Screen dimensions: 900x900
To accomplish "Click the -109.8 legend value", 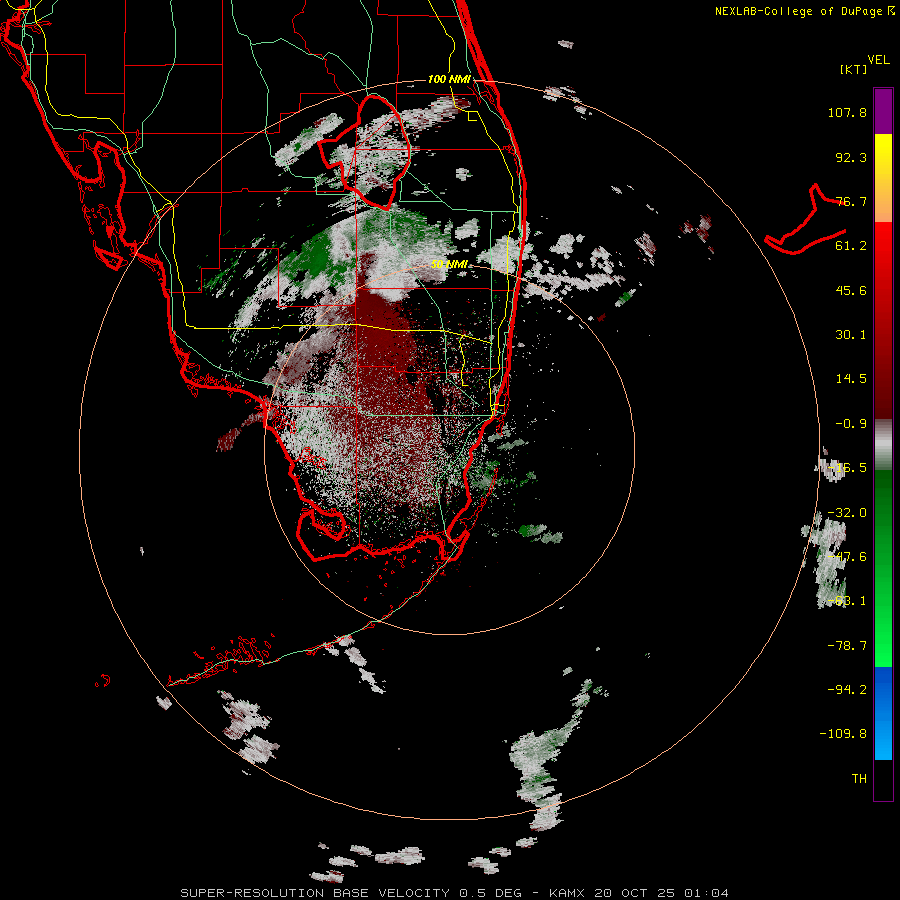I will tap(843, 734).
